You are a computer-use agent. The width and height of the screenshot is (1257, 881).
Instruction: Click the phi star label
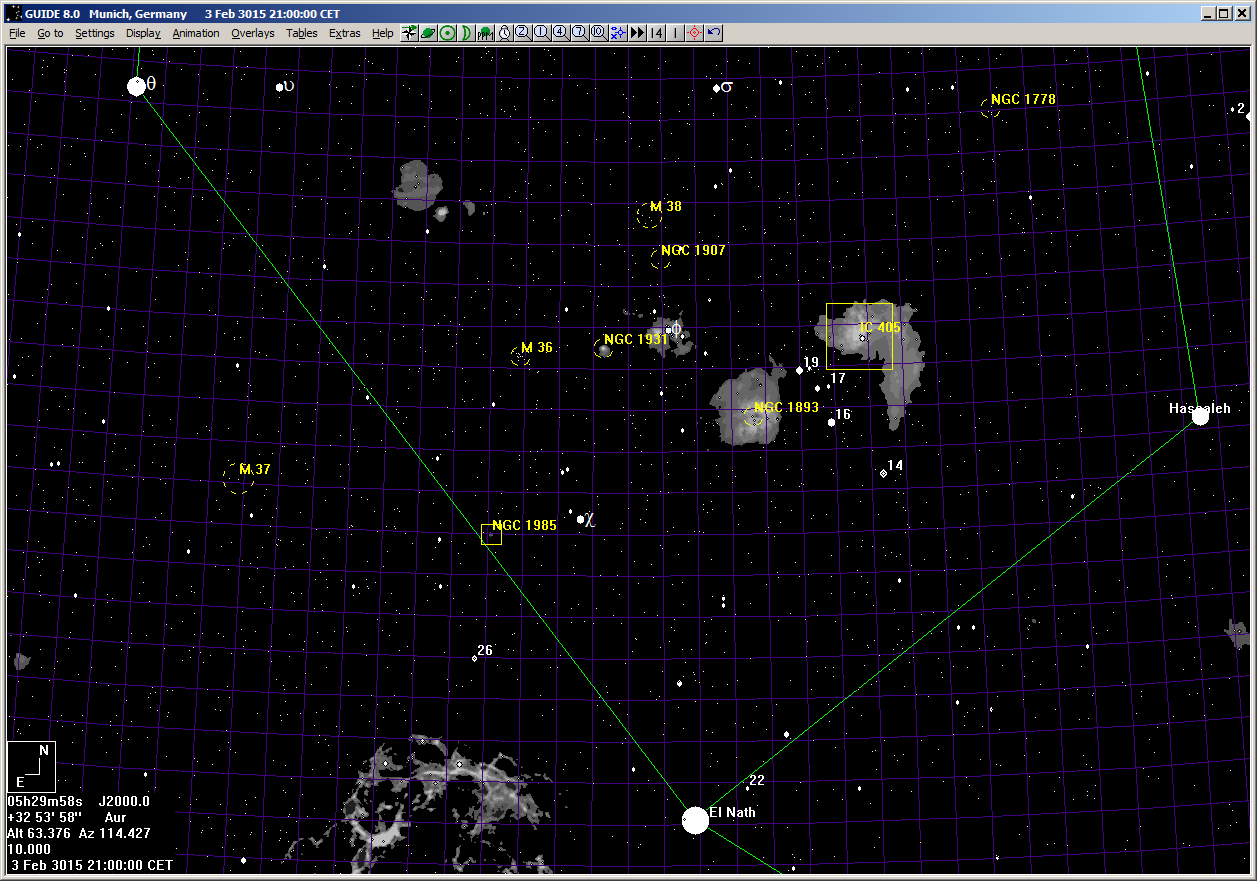pos(676,328)
